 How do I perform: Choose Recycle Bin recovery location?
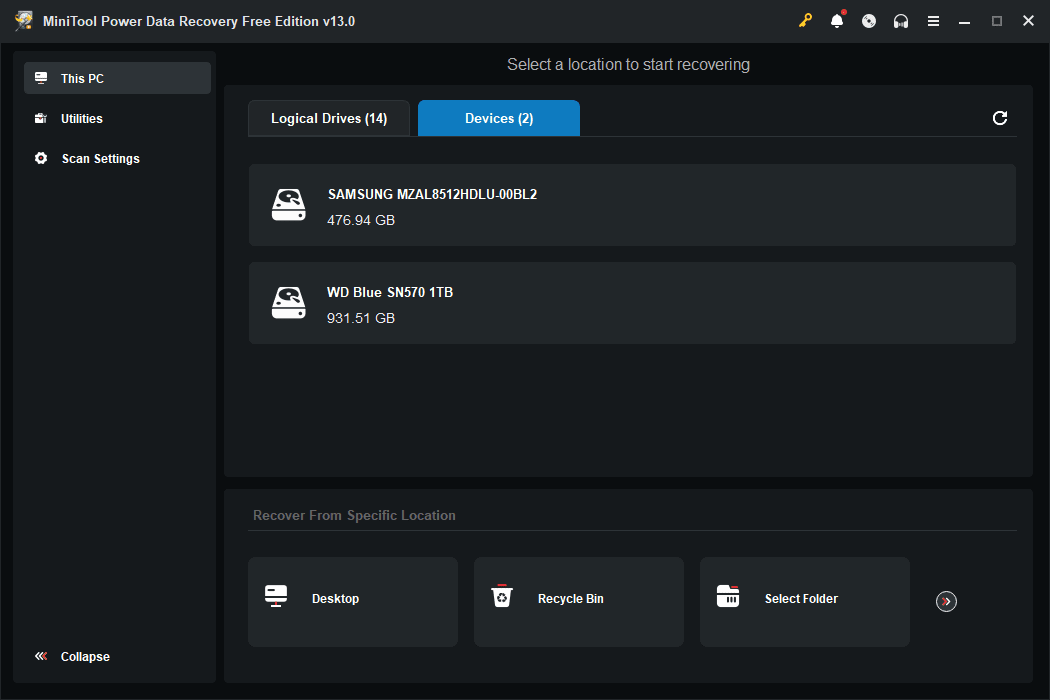point(579,602)
